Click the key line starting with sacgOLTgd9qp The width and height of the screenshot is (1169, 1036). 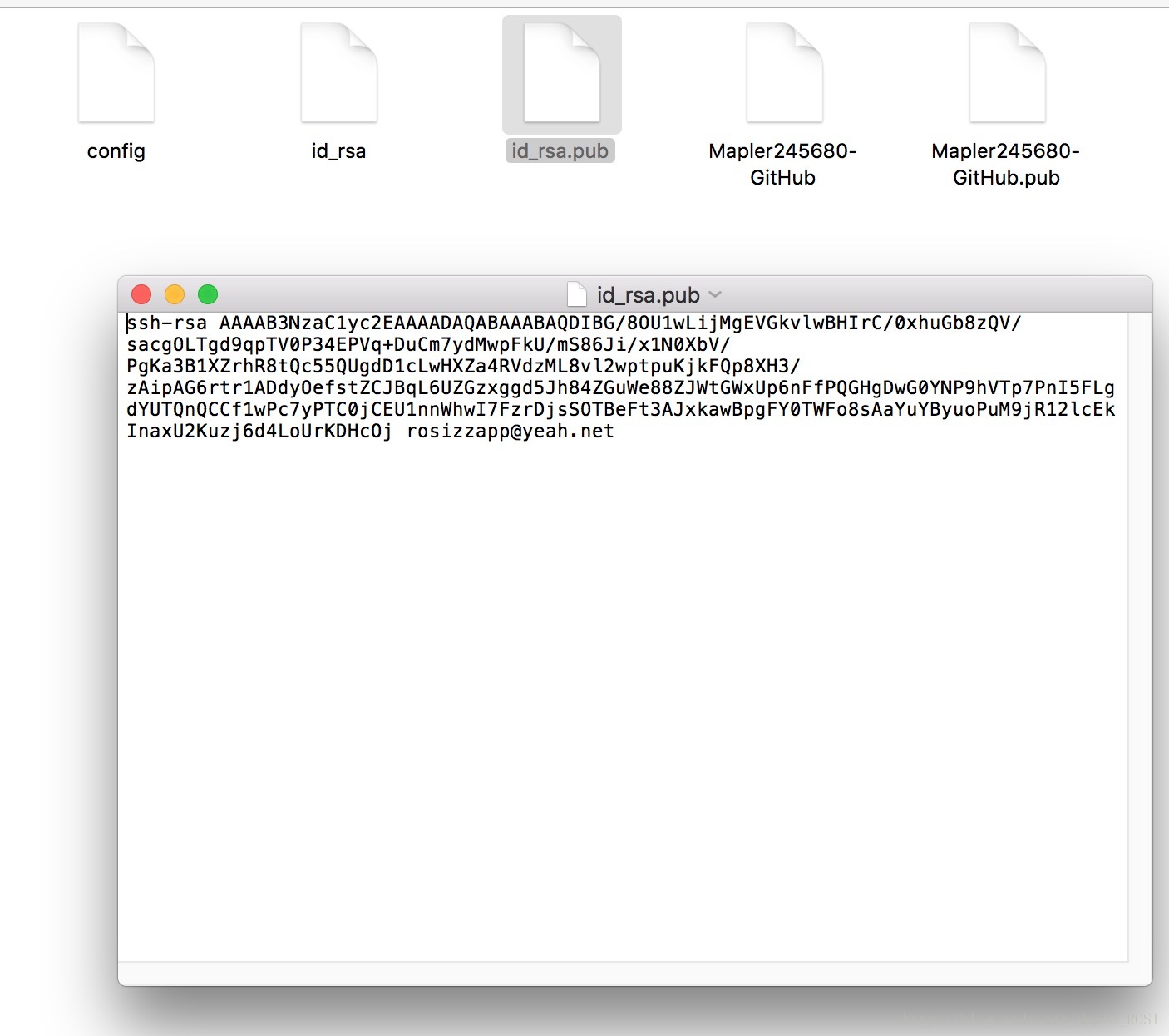[x=428, y=344]
